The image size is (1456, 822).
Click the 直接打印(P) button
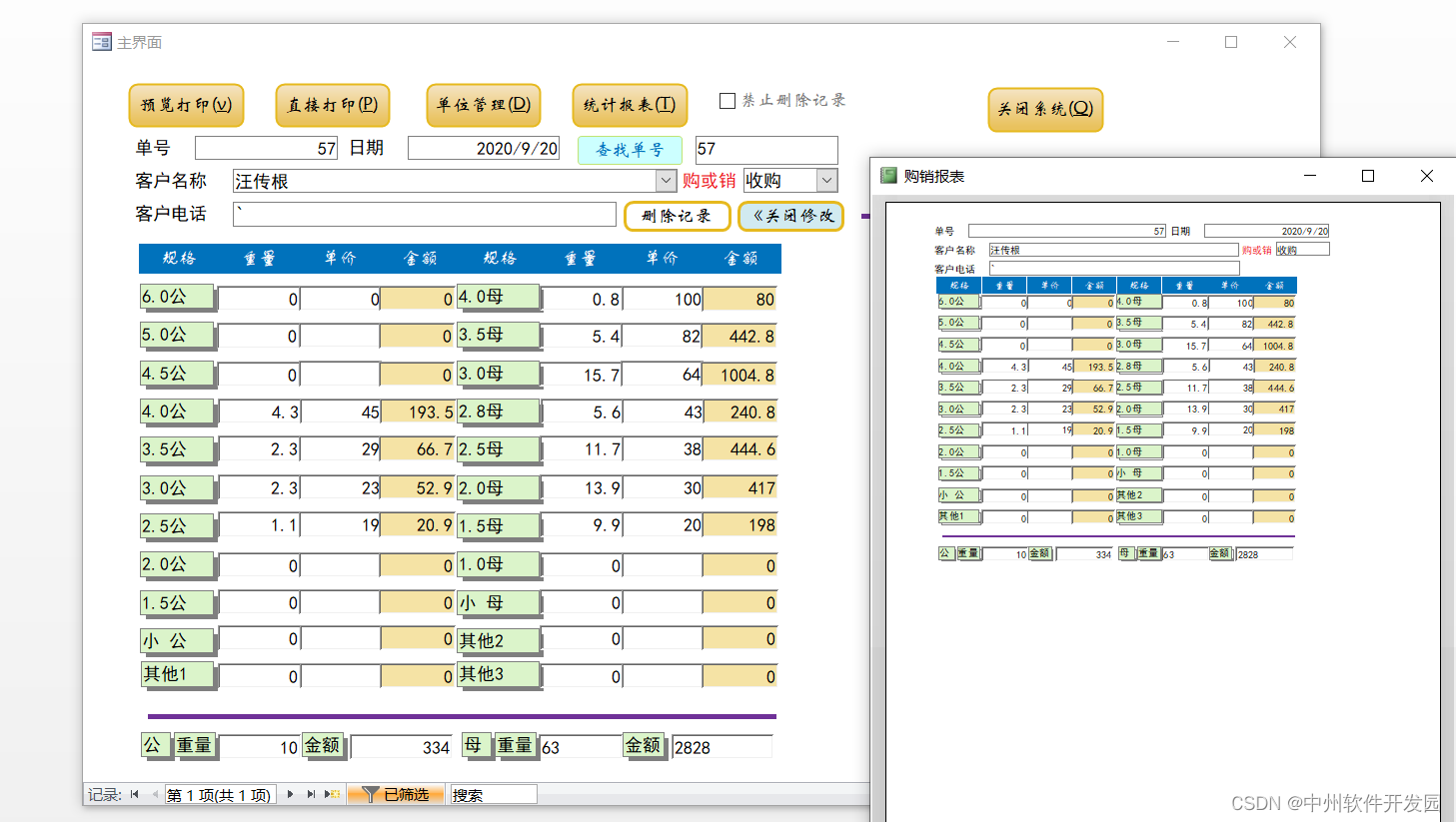pos(333,105)
